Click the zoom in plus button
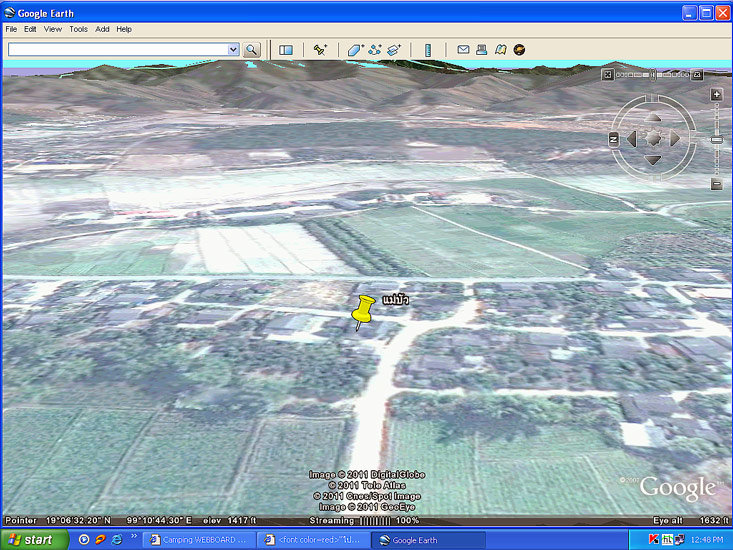The width and height of the screenshot is (733, 550). pyautogui.click(x=716, y=95)
